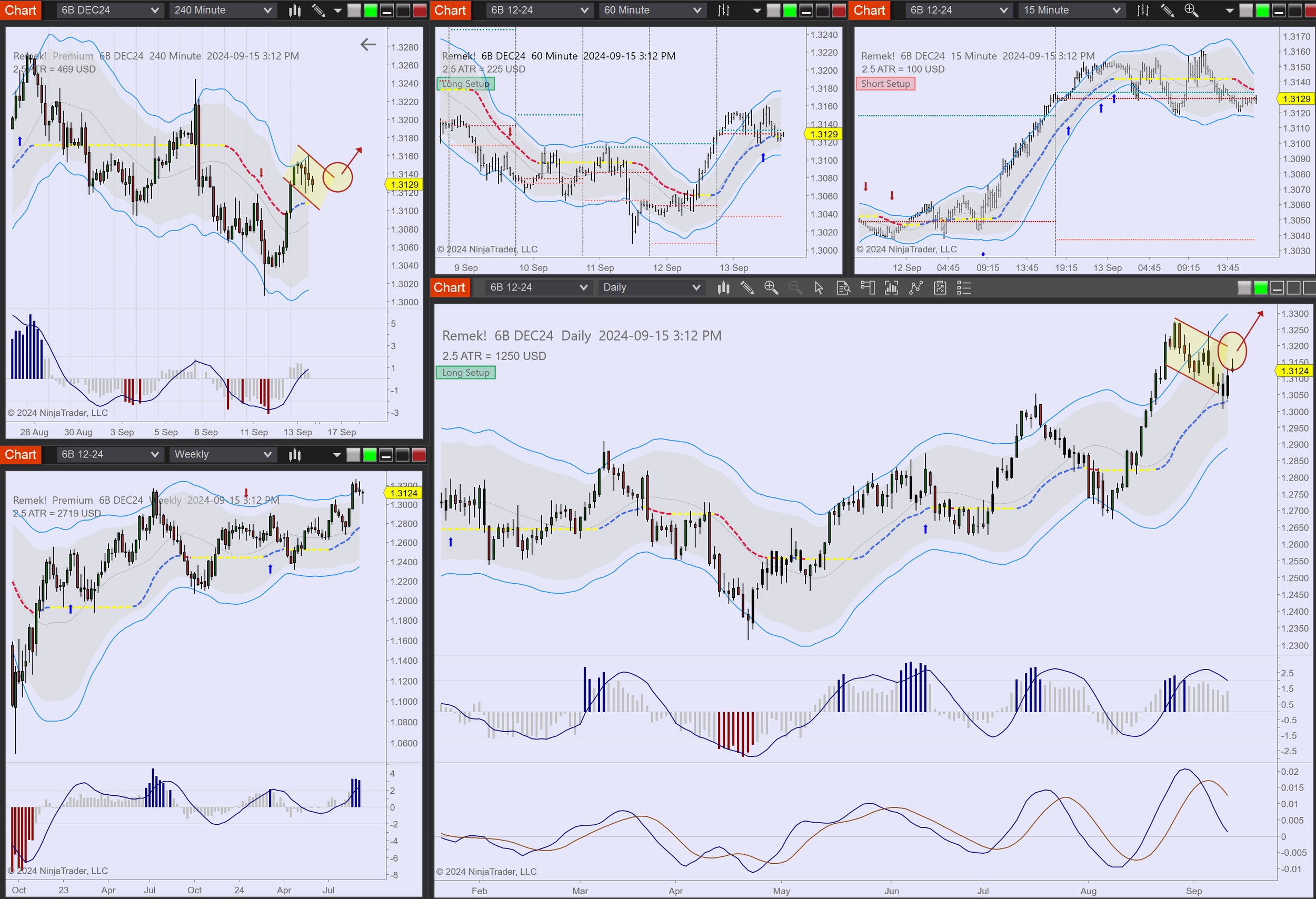The width and height of the screenshot is (1316, 899).
Task: Open Zoom In tool on the Daily chart toolbar
Action: click(x=771, y=288)
